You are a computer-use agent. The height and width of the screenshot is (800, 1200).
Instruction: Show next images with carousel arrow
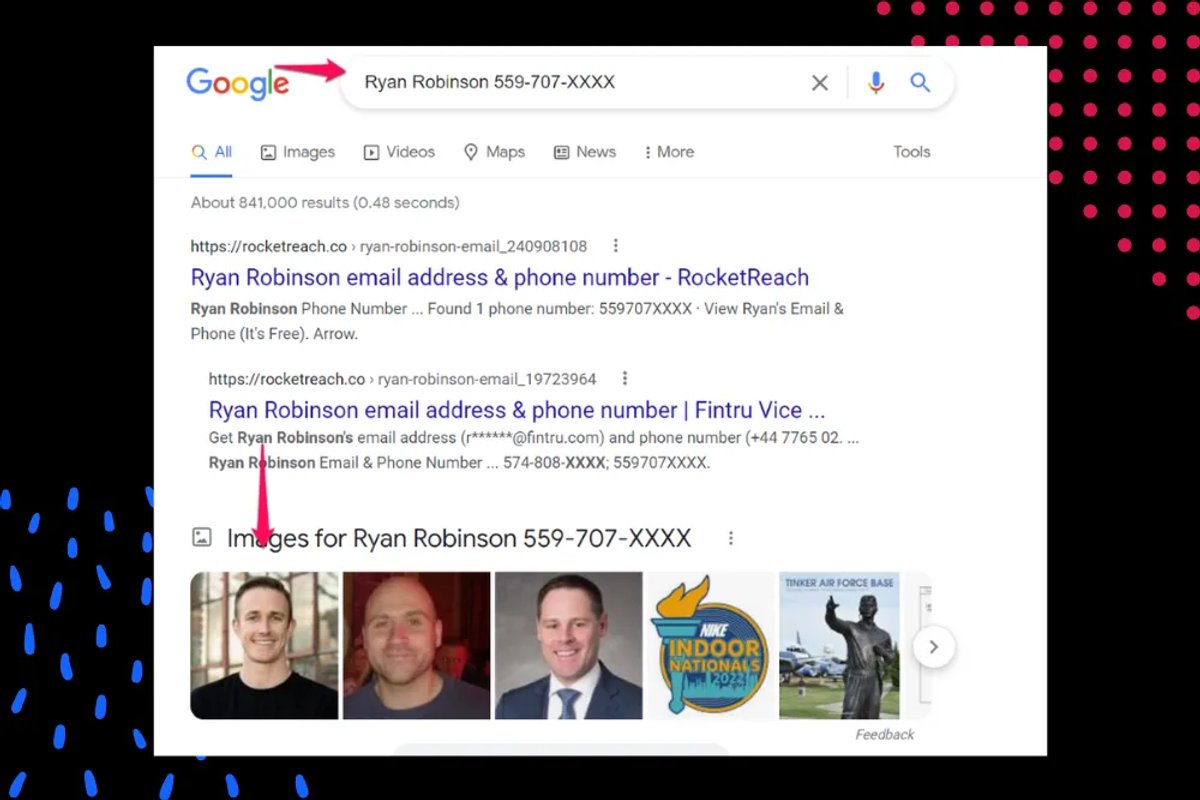[x=934, y=647]
